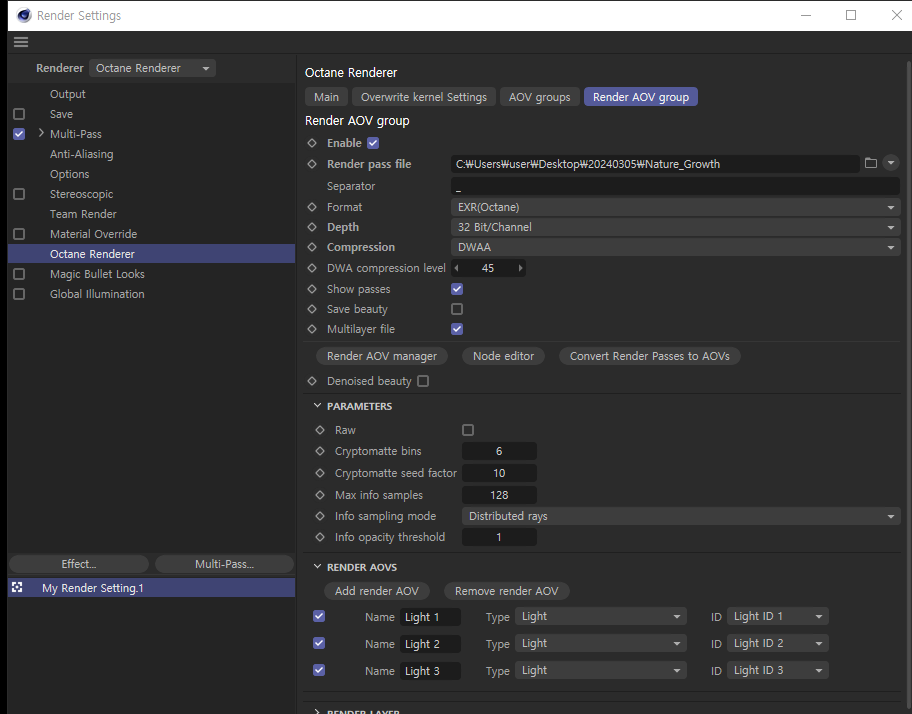Click keyframe diamond beside Max info samples
This screenshot has height=714, width=912.
pyautogui.click(x=320, y=495)
